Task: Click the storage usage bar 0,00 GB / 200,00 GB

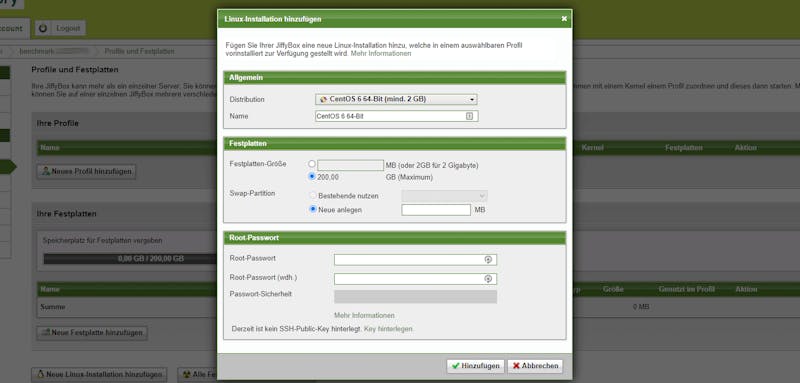Action: click(131, 259)
